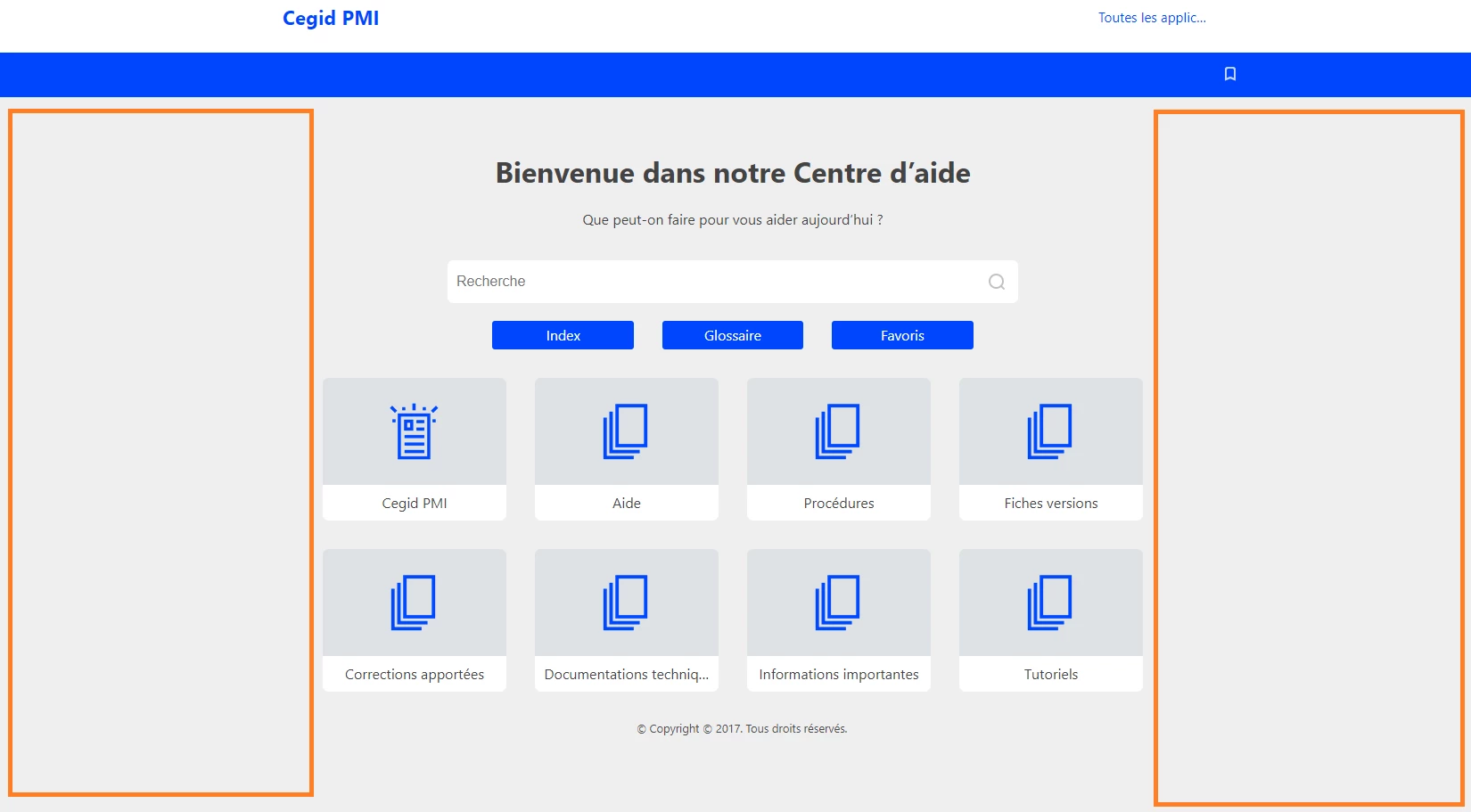The height and width of the screenshot is (812, 1471).
Task: Click the magnifying glass search icon
Action: click(997, 282)
